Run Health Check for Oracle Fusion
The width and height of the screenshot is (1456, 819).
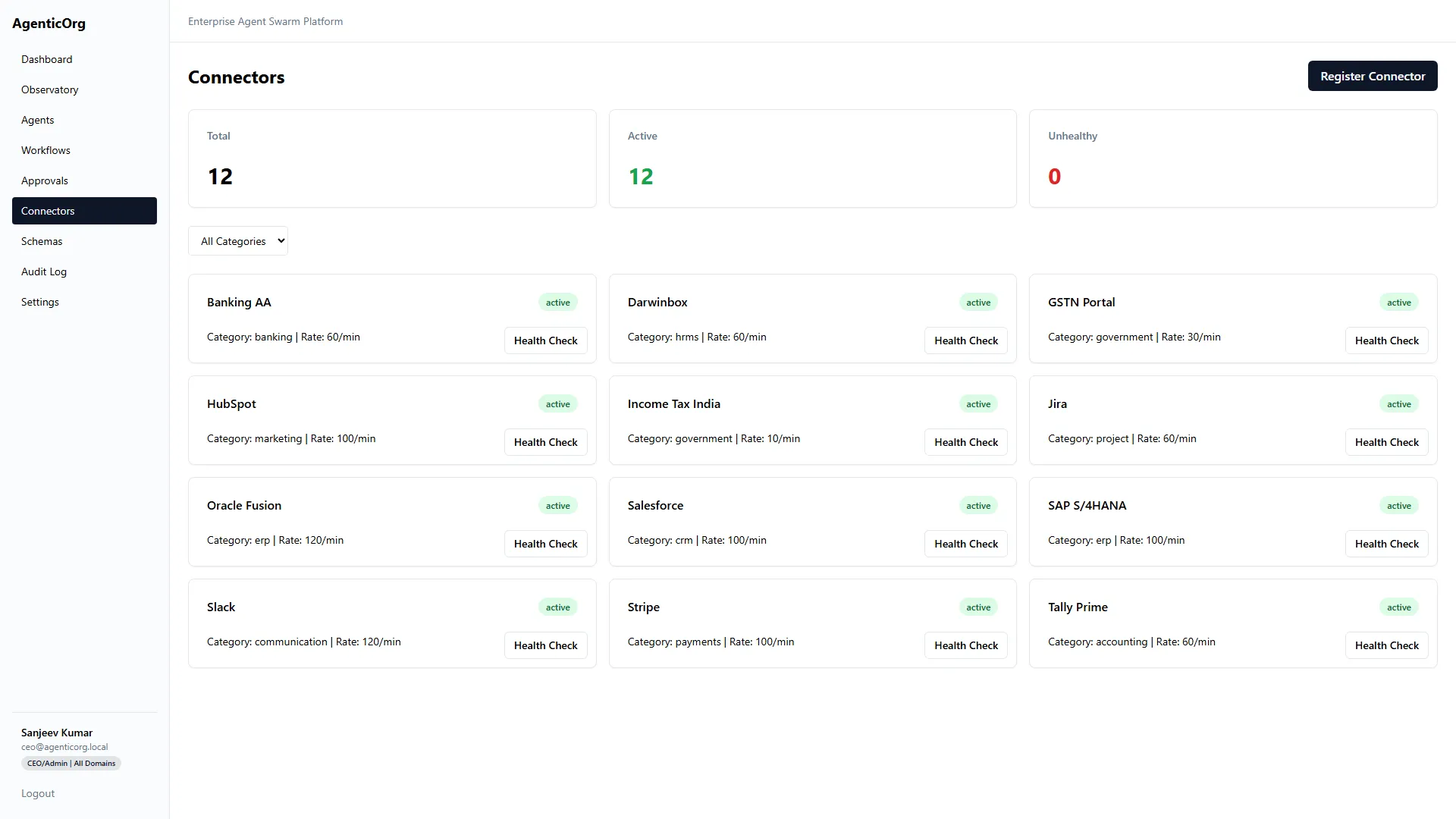tap(546, 544)
